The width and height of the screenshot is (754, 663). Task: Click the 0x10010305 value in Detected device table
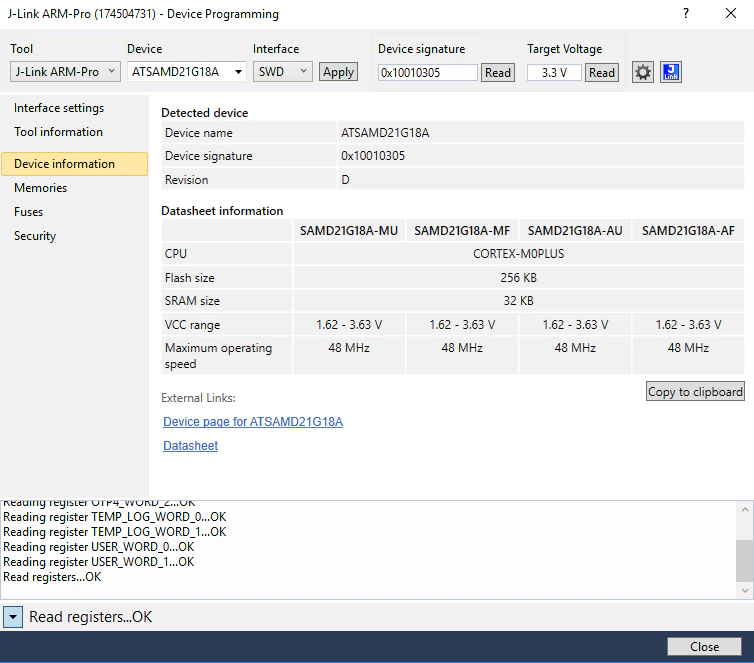pyautogui.click(x=373, y=156)
